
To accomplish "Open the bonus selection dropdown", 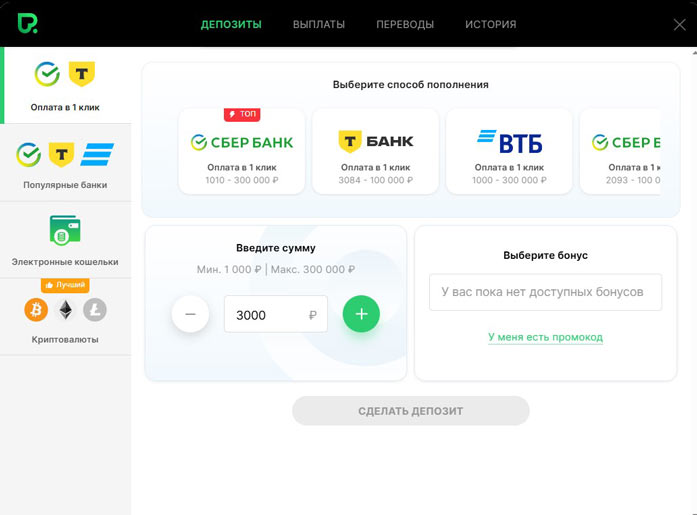I will tap(545, 293).
